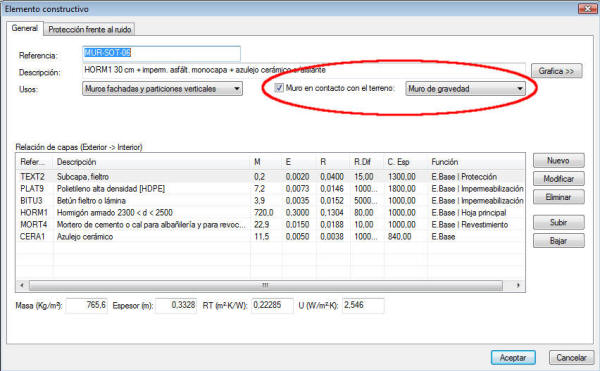600x371 pixels.
Task: Click the Subir button
Action: click(559, 222)
